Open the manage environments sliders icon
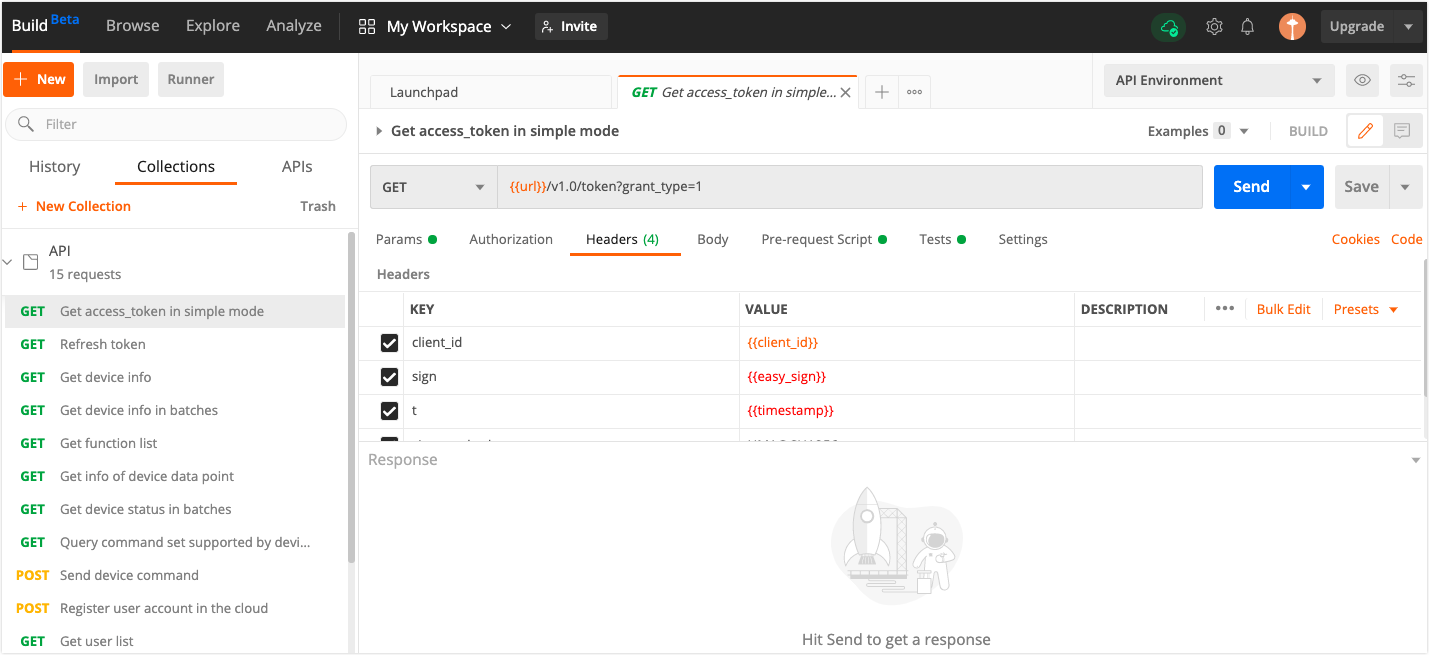Screen dimensions: 1429x655 pyautogui.click(x=1406, y=81)
